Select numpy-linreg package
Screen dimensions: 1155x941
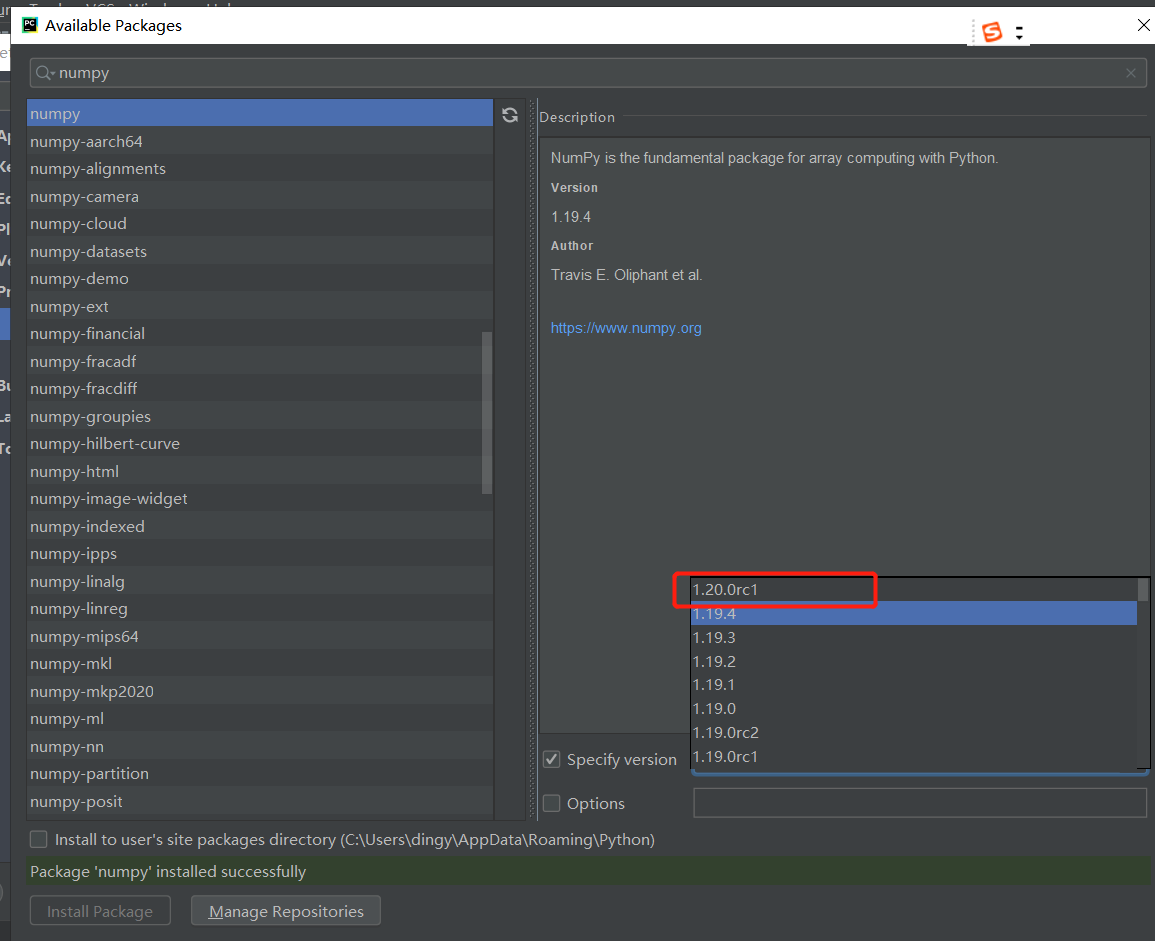click(260, 609)
